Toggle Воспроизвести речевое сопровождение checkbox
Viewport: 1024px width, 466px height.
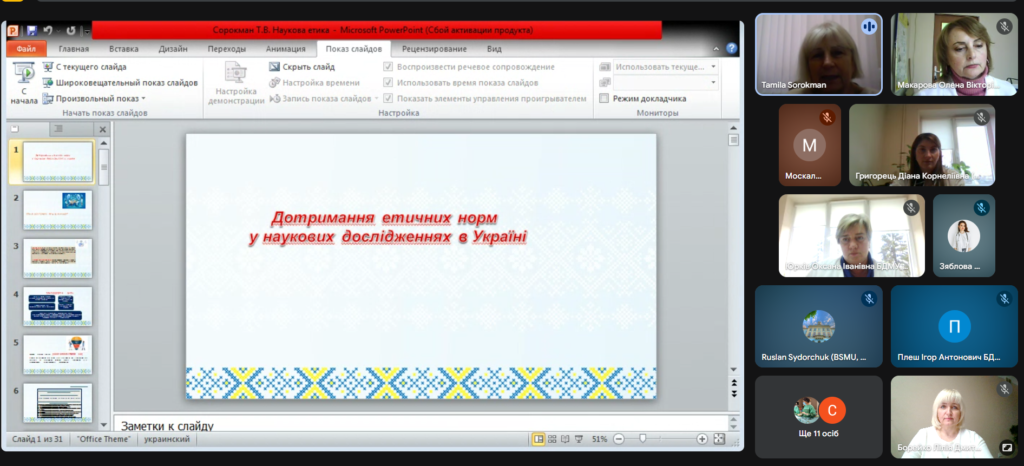[389, 67]
